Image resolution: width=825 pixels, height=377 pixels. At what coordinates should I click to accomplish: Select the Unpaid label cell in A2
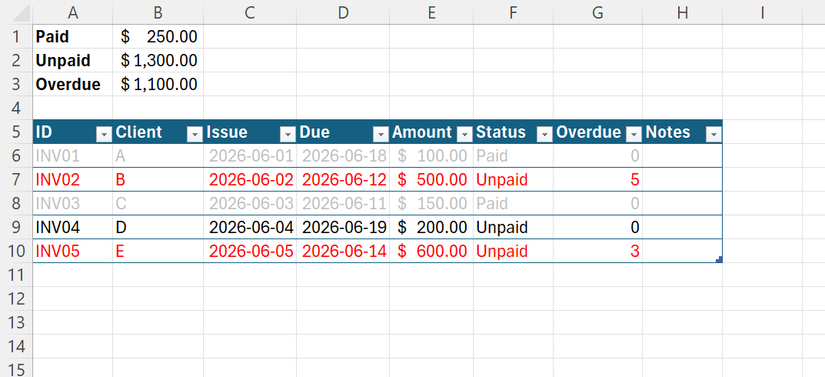click(73, 60)
